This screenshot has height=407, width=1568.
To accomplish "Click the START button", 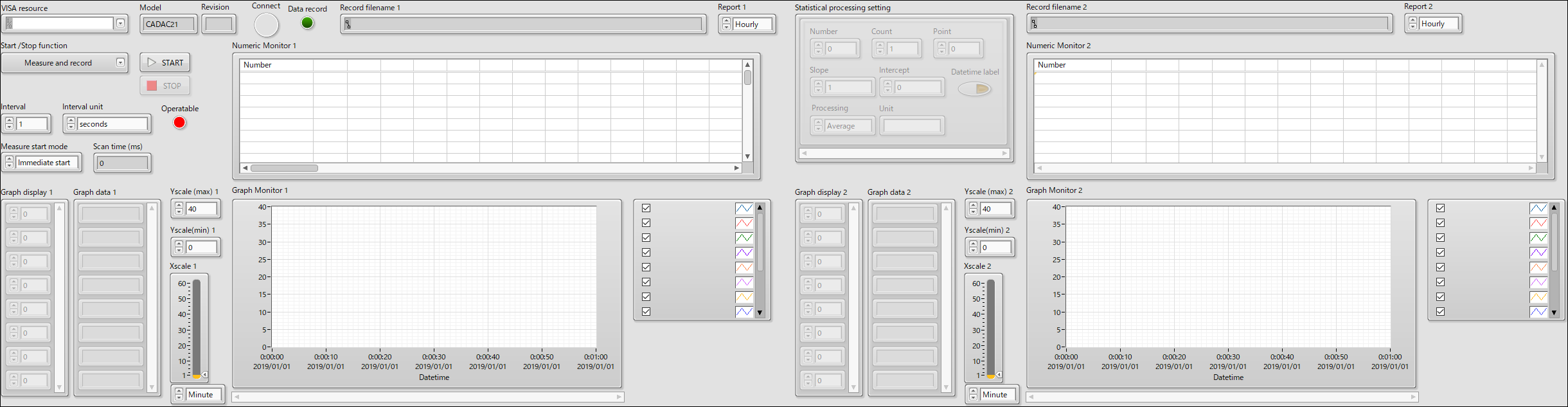I will coord(165,62).
